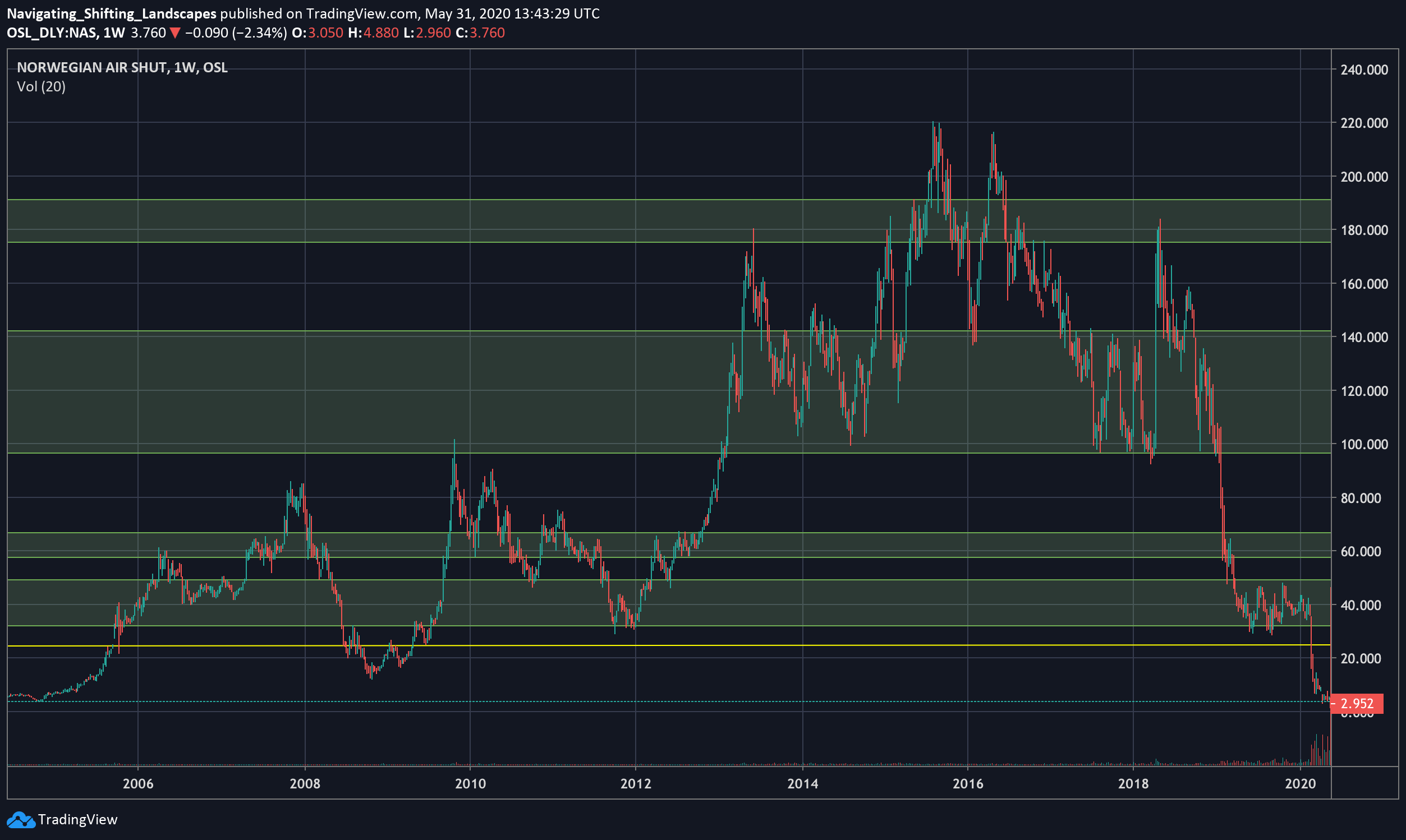Click the low value L:2.960
The width and height of the screenshot is (1406, 840).
[x=427, y=33]
